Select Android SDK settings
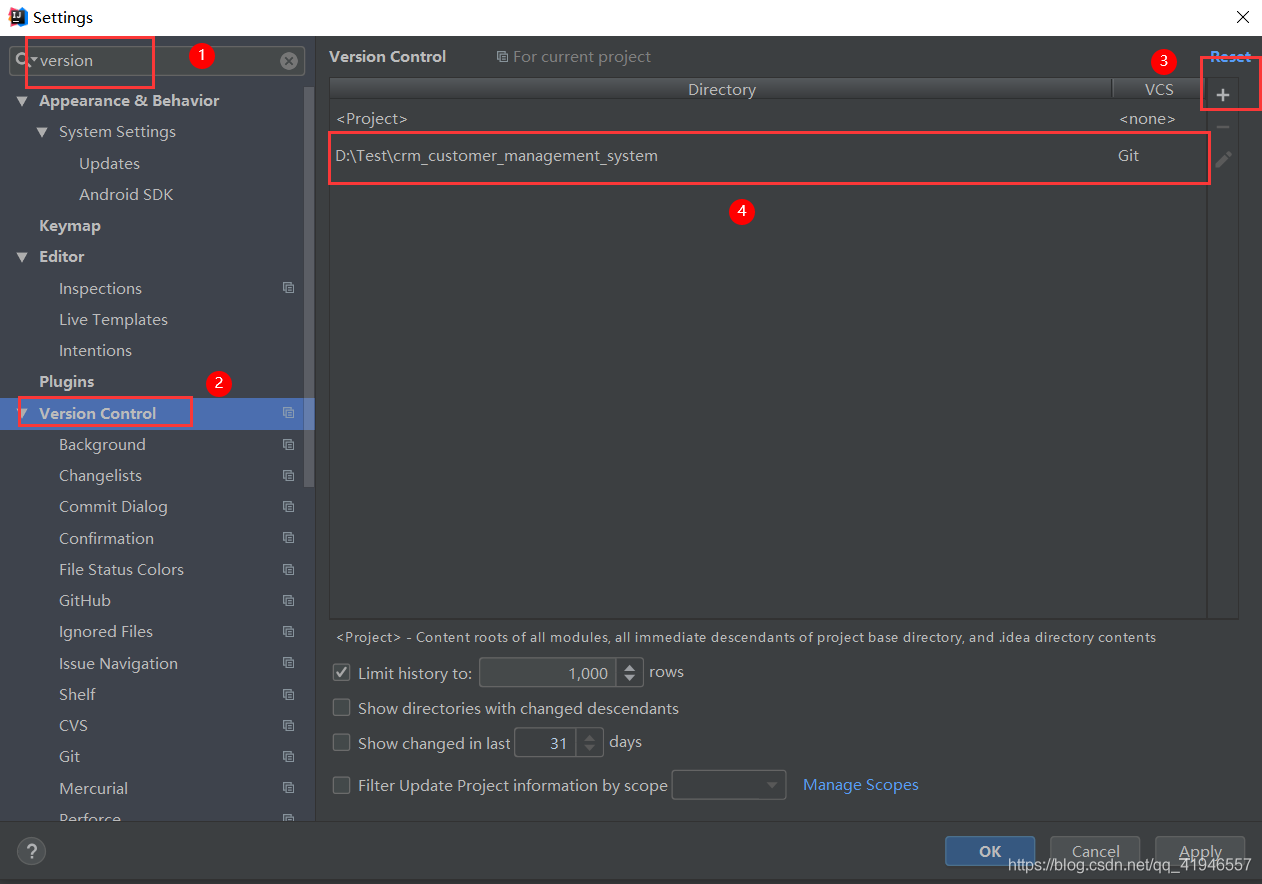The width and height of the screenshot is (1262, 884). 126,194
